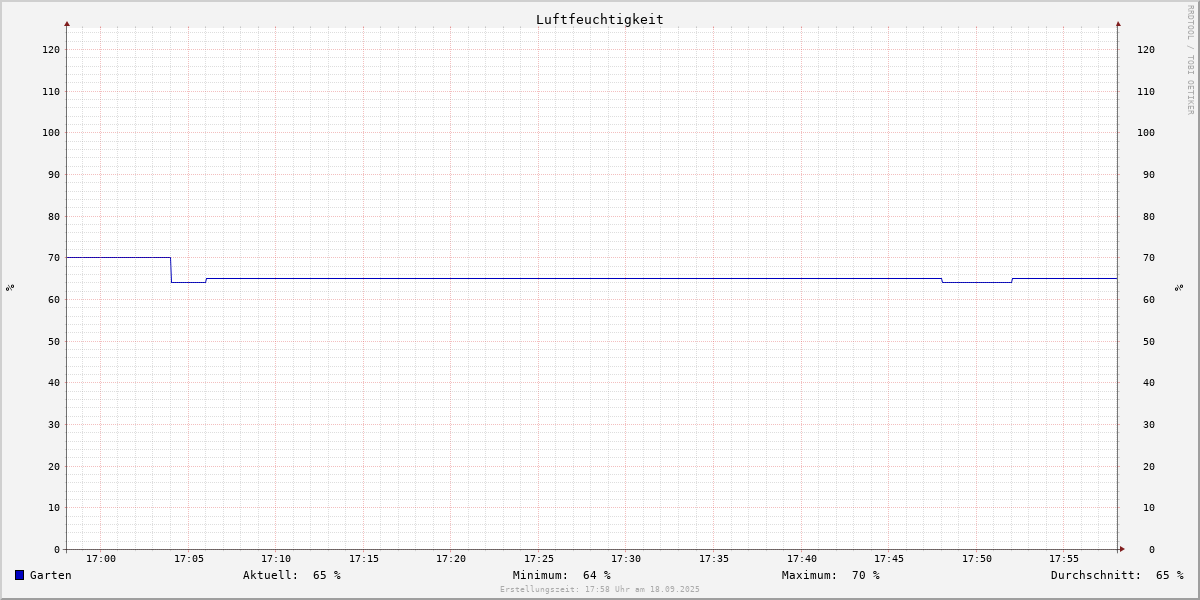
Task: Click the 17:35 time axis label
Action: (714, 559)
